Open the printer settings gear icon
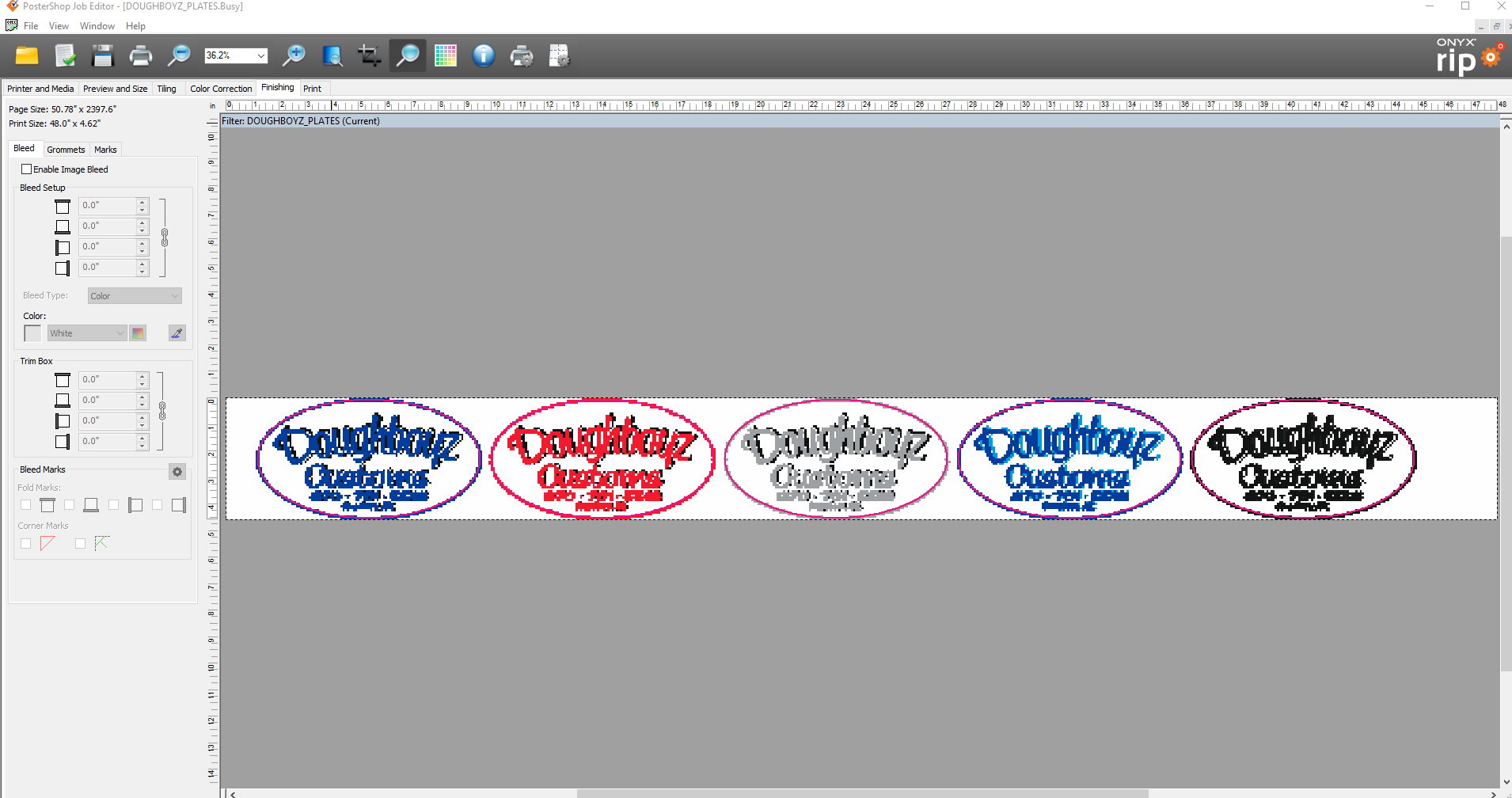 pos(522,55)
